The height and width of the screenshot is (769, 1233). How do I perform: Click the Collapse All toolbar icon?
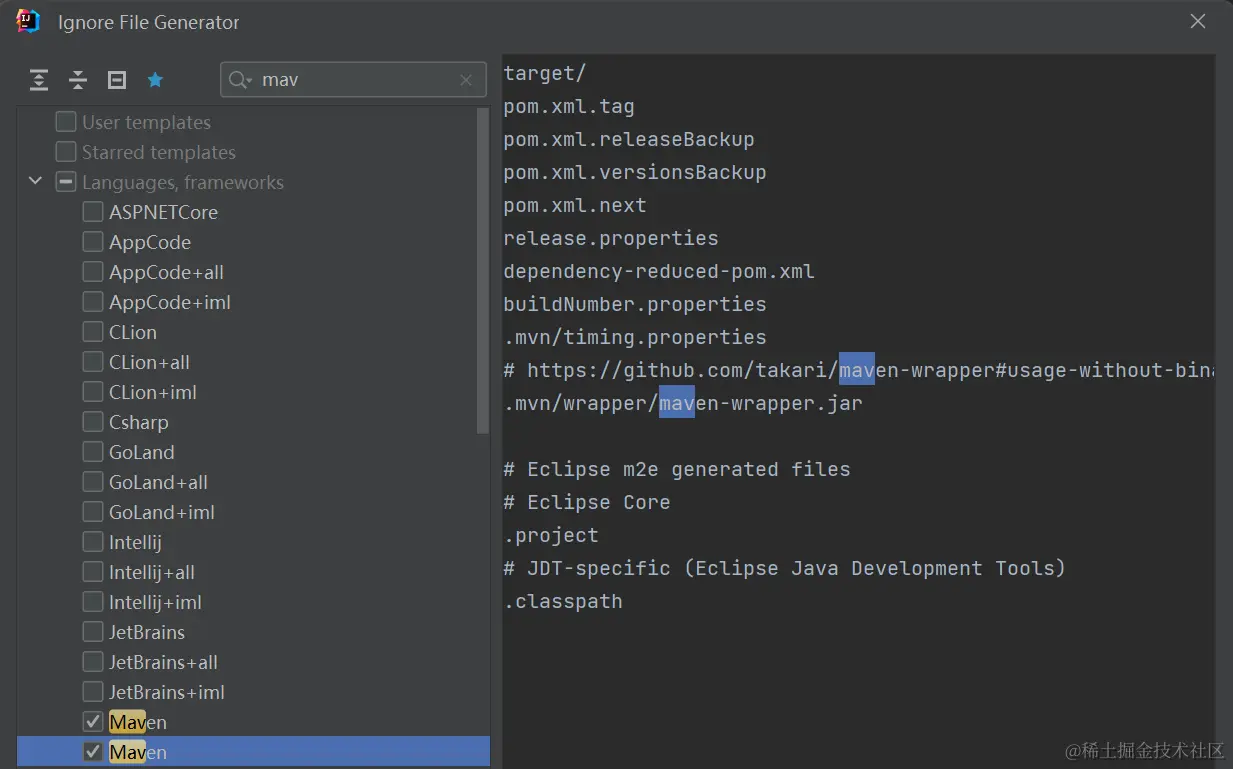(x=78, y=80)
